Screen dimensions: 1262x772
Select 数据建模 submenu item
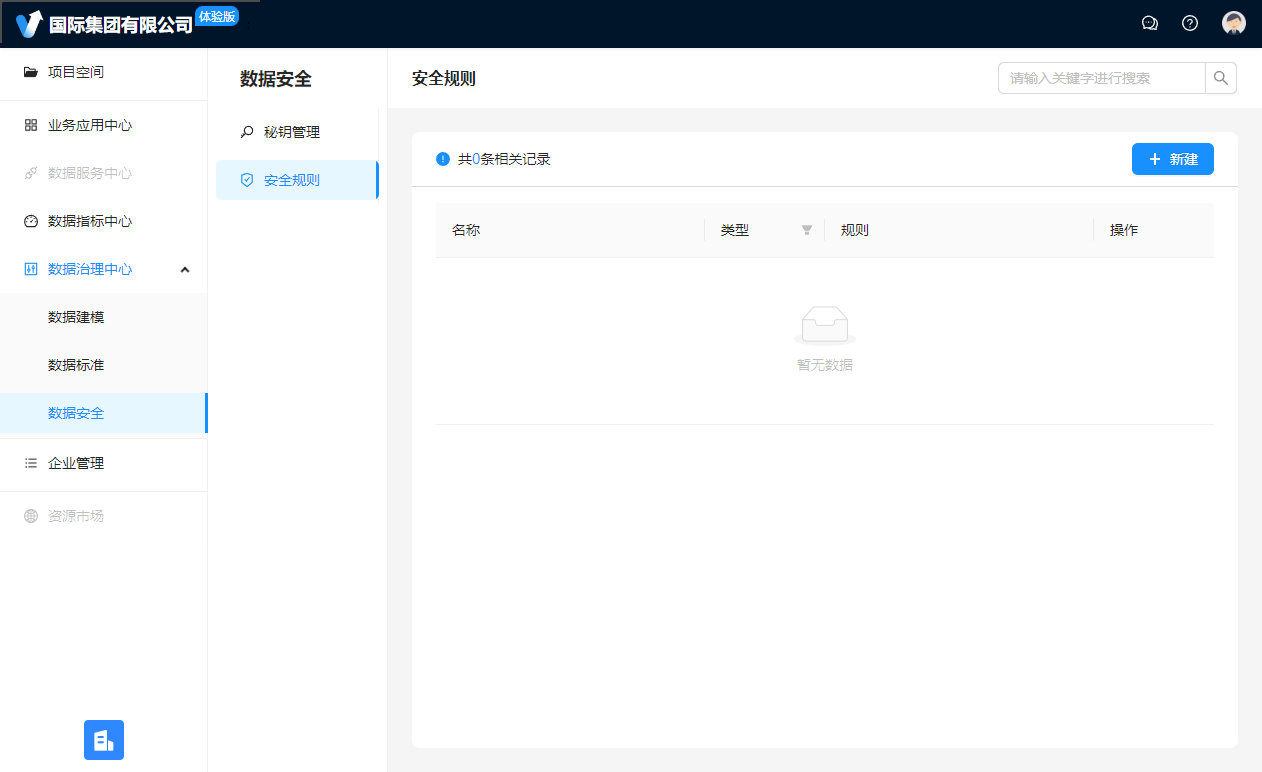tap(76, 317)
